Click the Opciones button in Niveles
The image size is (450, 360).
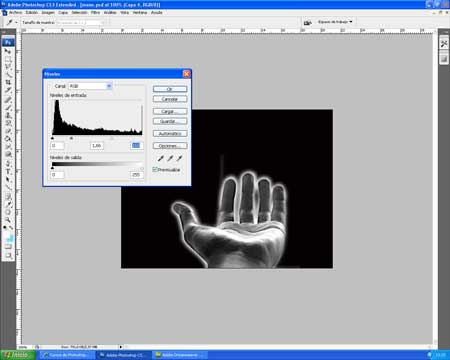[x=170, y=146]
